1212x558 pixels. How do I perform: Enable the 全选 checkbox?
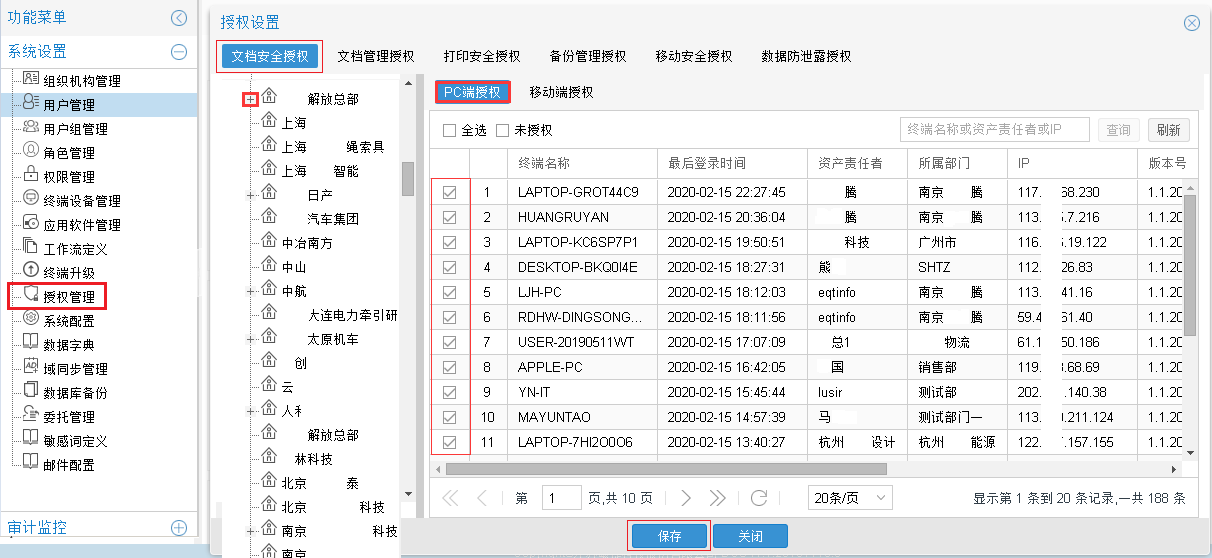[x=449, y=130]
